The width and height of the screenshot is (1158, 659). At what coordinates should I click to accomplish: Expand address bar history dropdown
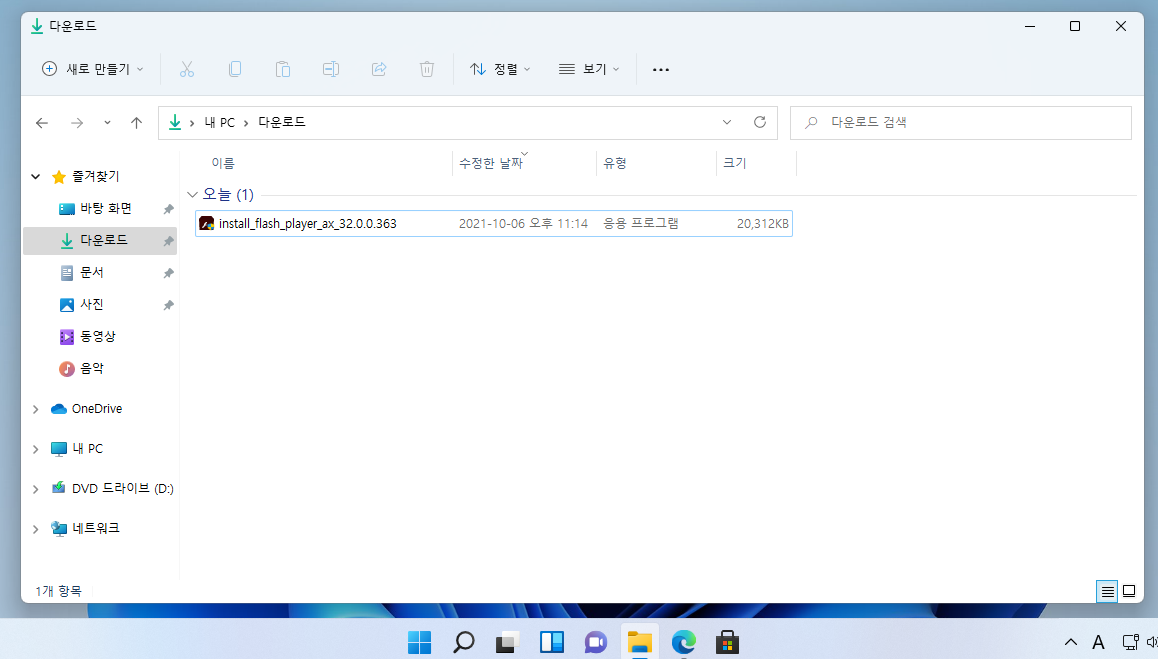[727, 122]
